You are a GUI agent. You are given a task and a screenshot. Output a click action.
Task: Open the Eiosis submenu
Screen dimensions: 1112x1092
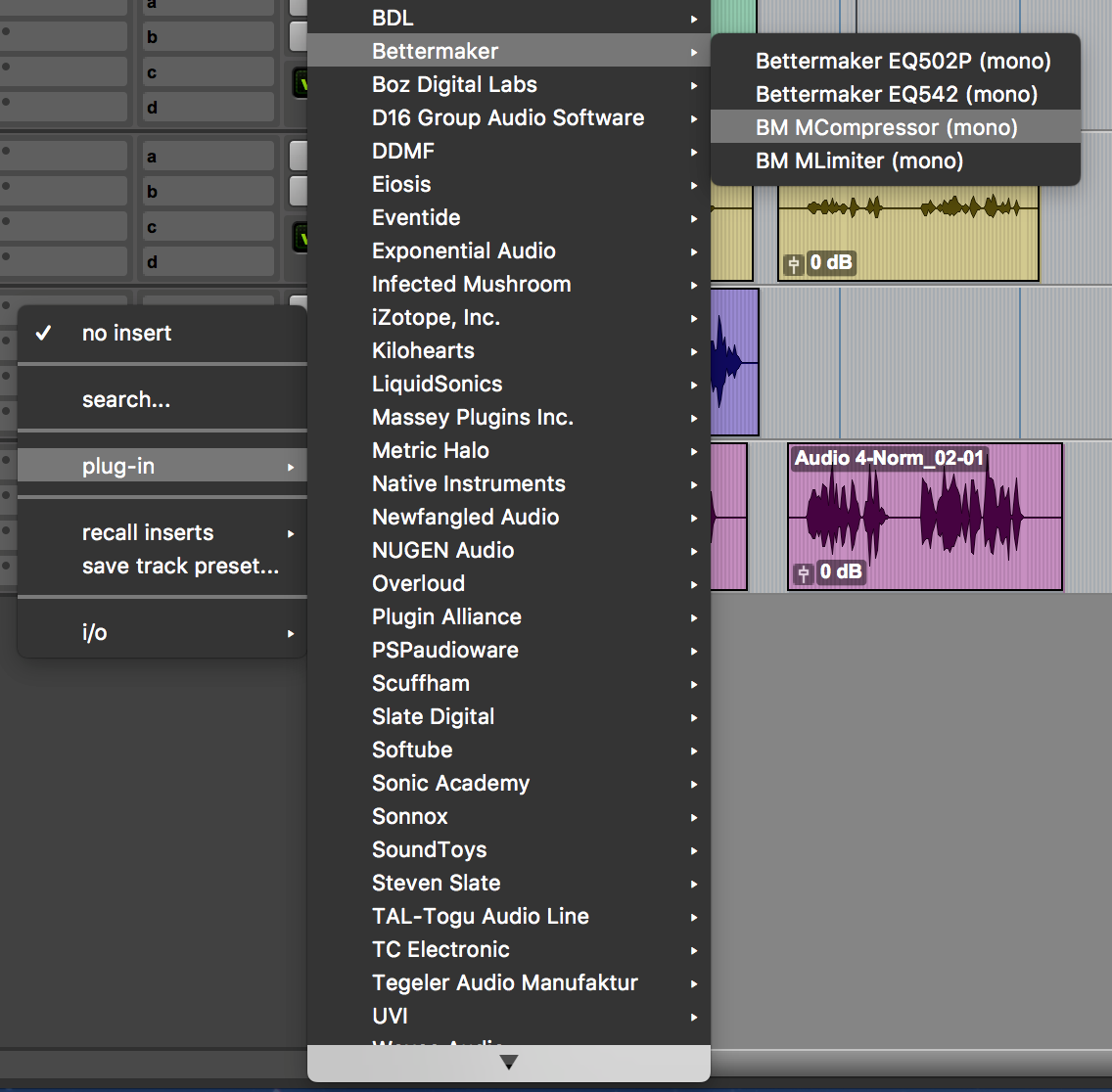[x=508, y=184]
